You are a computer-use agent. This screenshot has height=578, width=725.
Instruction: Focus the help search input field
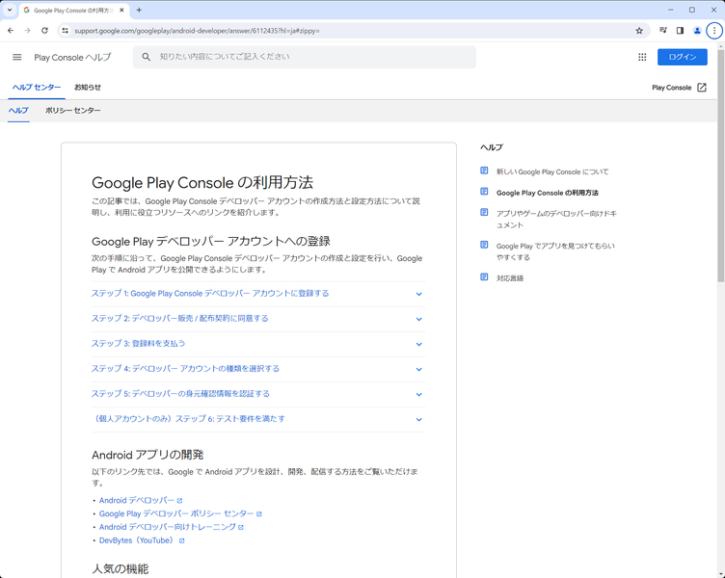coord(304,57)
